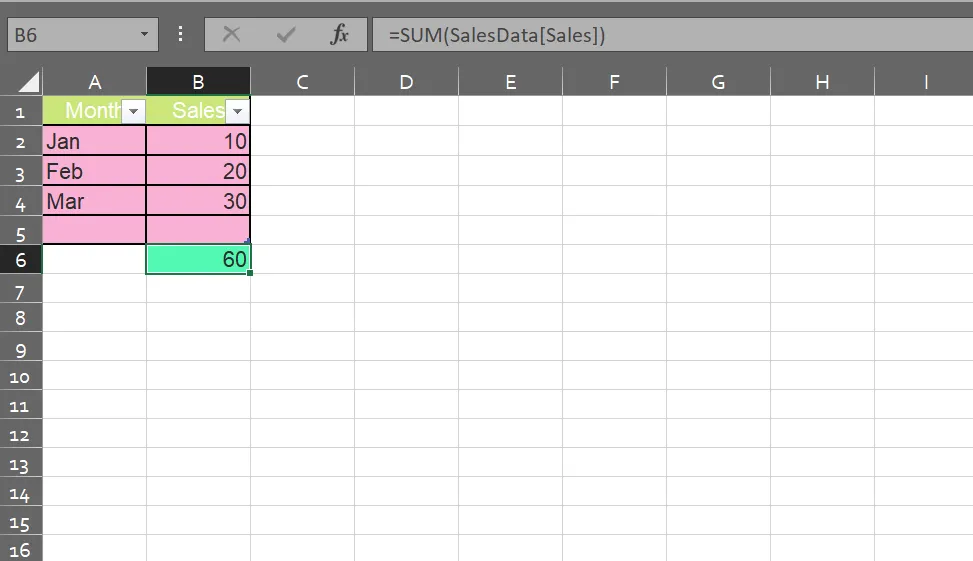This screenshot has height=561, width=973.
Task: Click the Enter checkmark formula icon
Action: (x=285, y=35)
